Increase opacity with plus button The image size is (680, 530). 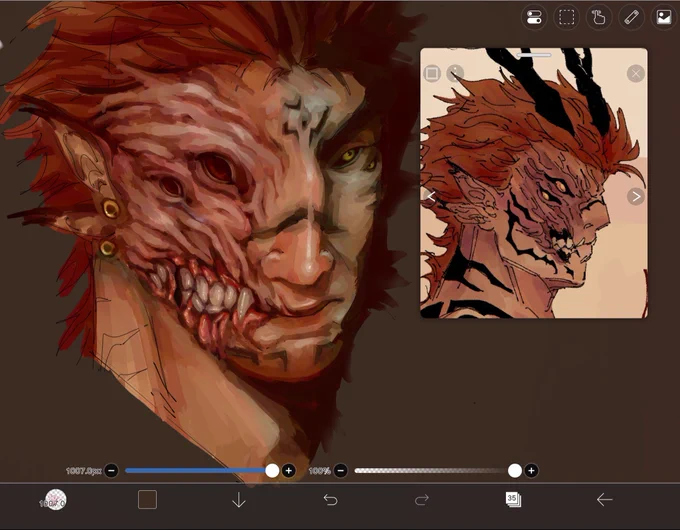[531, 471]
